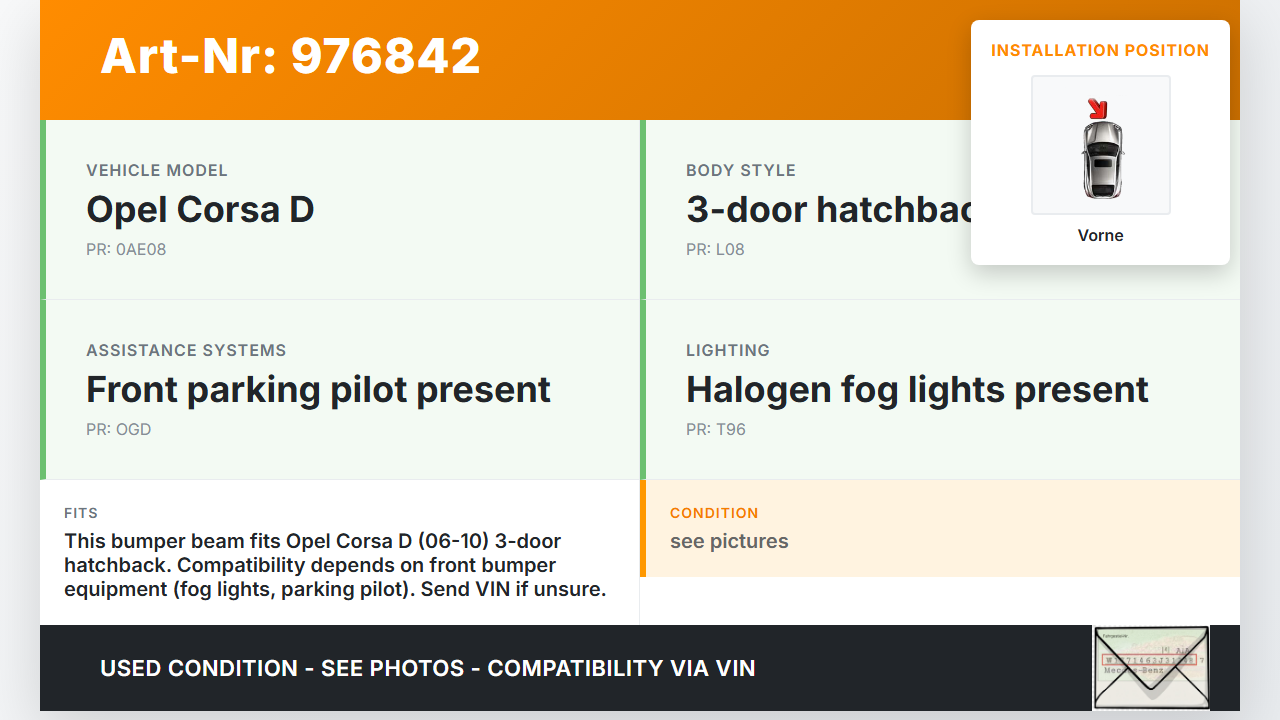Click the silver car top-view icon
This screenshot has width=1280, height=720.
1101,158
